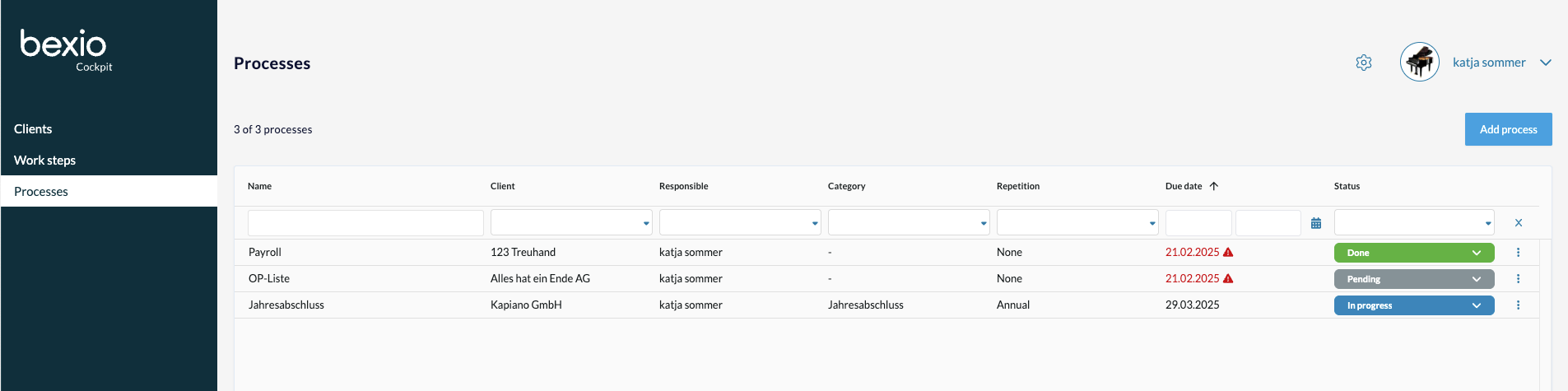Open the In progress status dropdown
Image resolution: width=1568 pixels, height=391 pixels.
[x=1413, y=305]
